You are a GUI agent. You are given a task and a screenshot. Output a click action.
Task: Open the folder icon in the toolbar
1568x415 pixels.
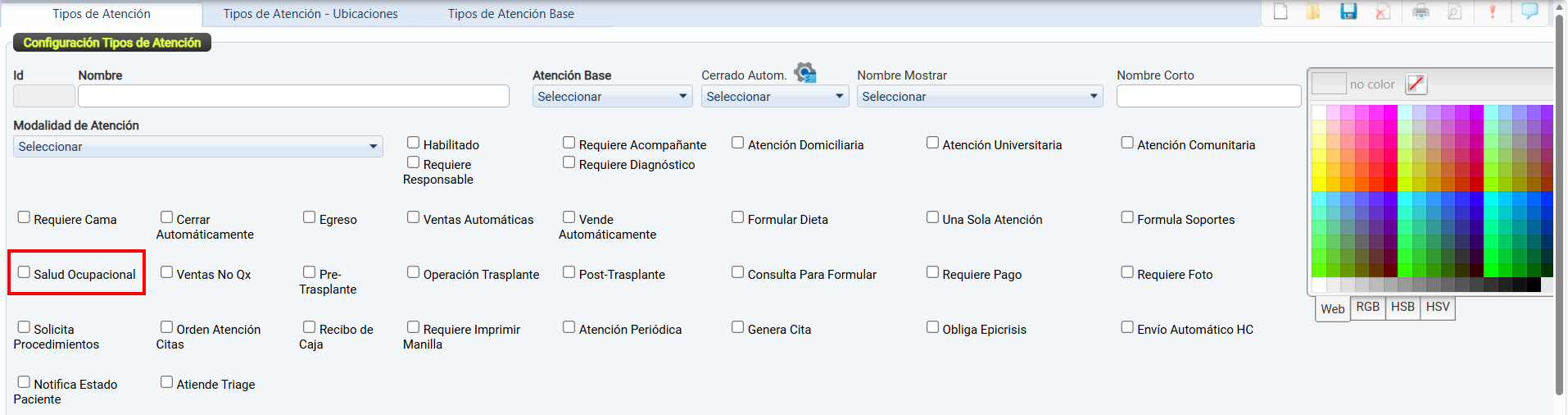tap(1313, 11)
